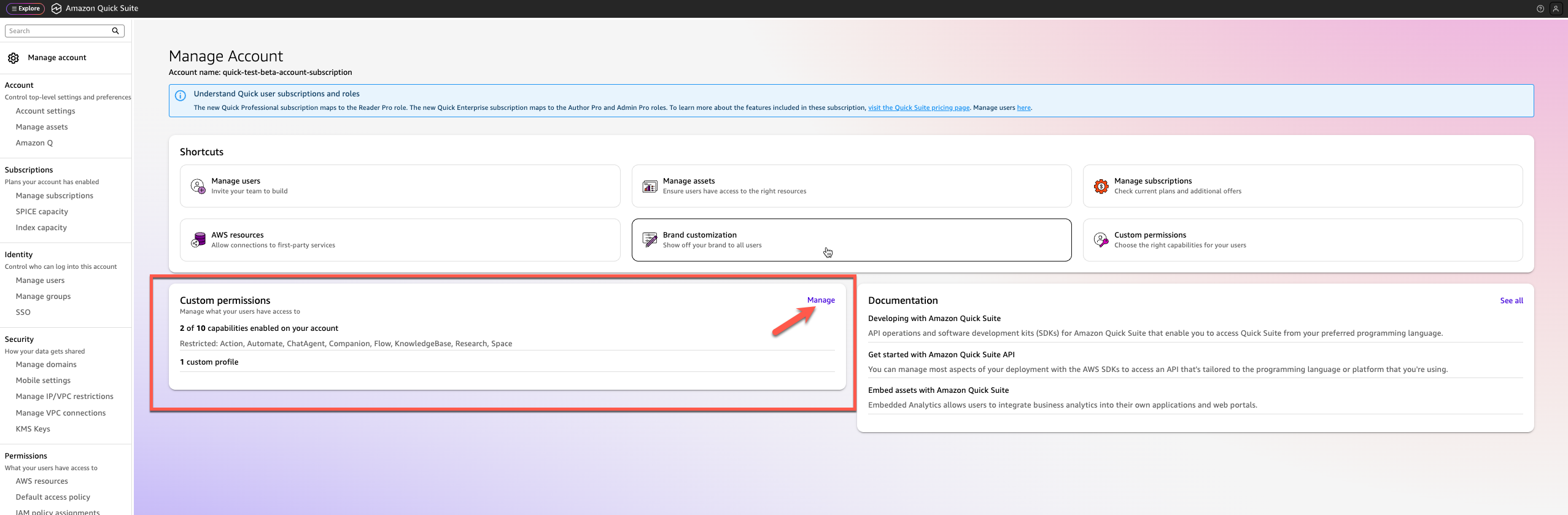Open Manage IP/VPC restrictions in the sidebar
The width and height of the screenshot is (1568, 515).
tap(64, 397)
